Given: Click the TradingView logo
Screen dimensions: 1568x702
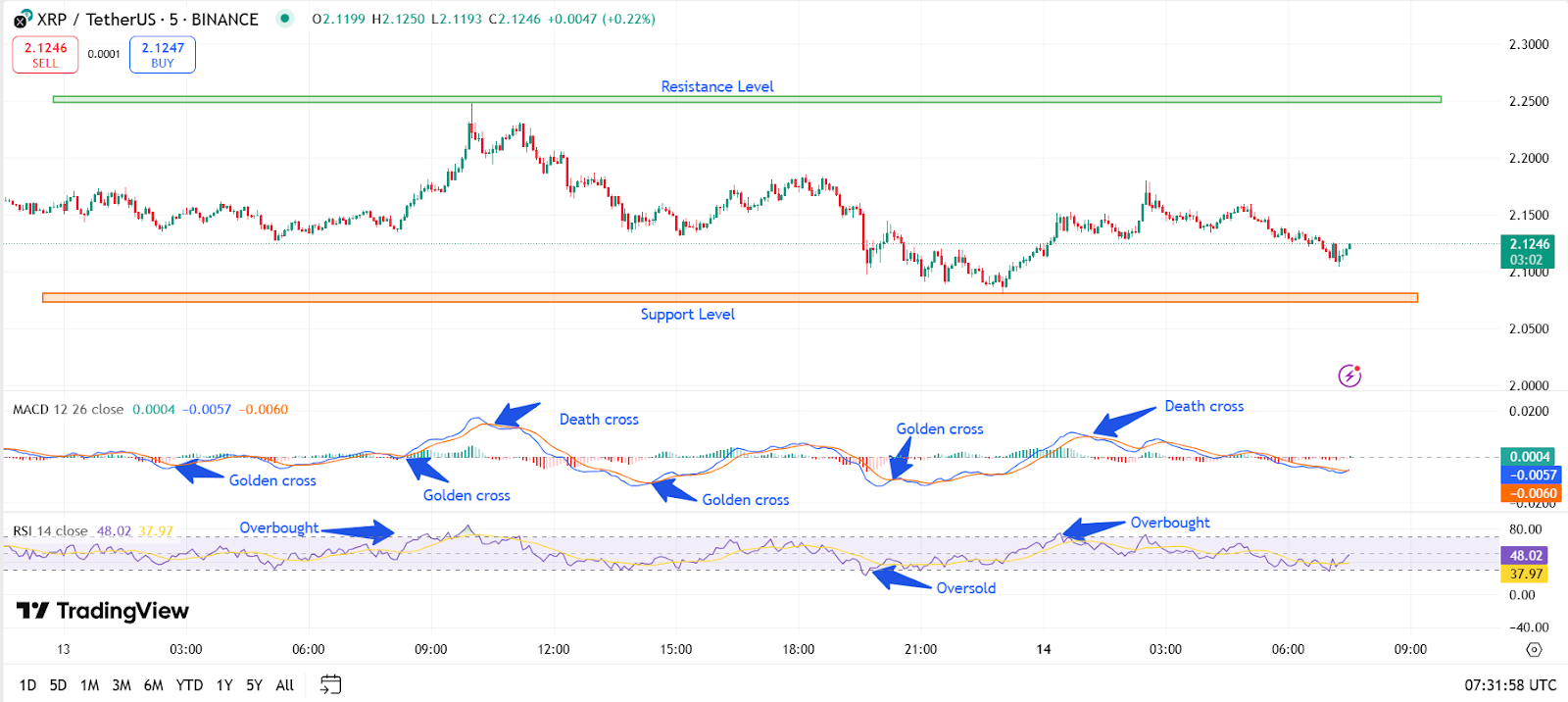Looking at the screenshot, I should click(x=103, y=611).
